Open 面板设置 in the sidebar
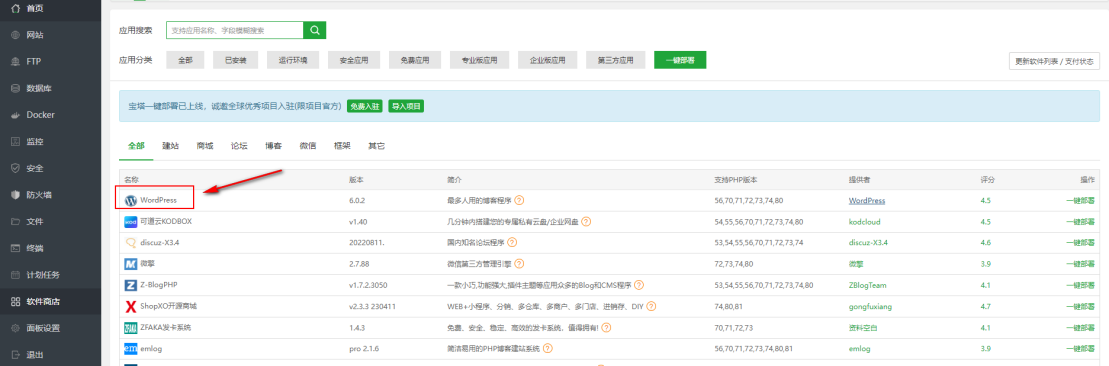1109x366 pixels. point(50,328)
